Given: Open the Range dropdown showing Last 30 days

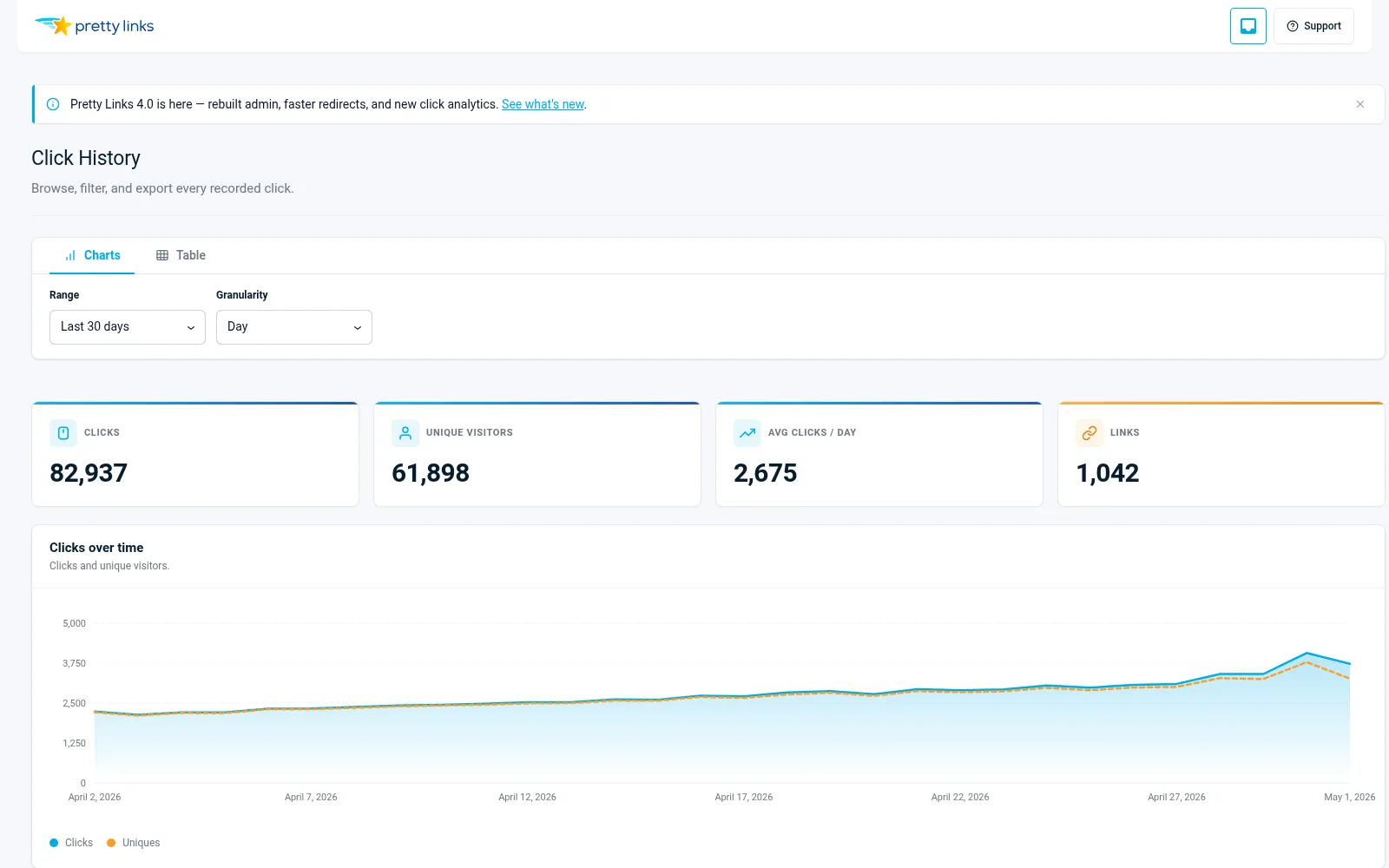Looking at the screenshot, I should (x=128, y=327).
